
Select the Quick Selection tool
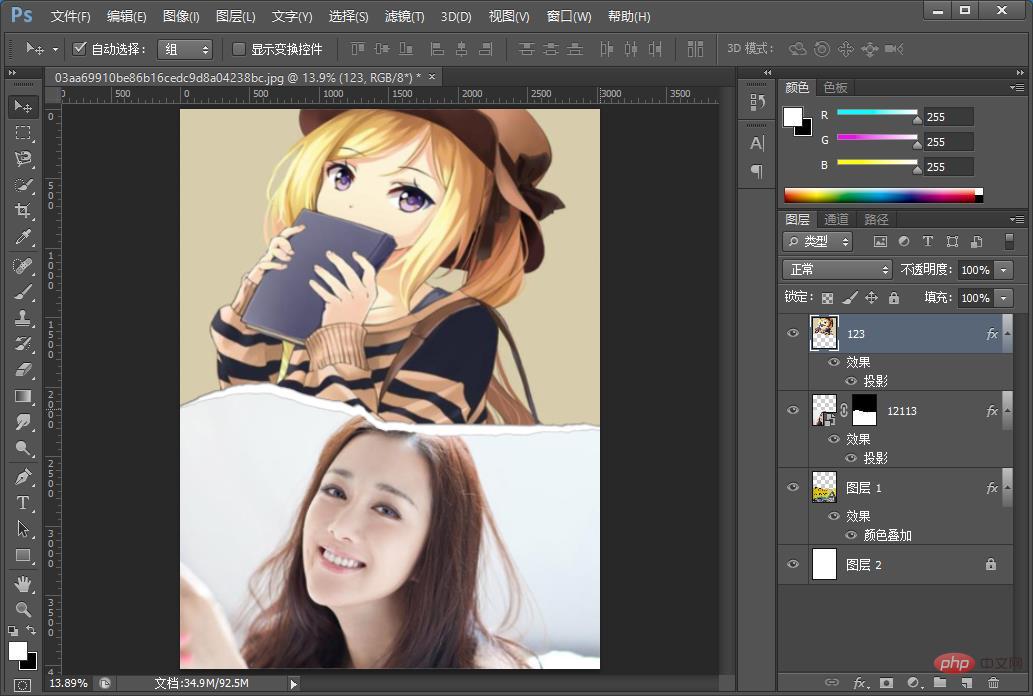[x=23, y=185]
